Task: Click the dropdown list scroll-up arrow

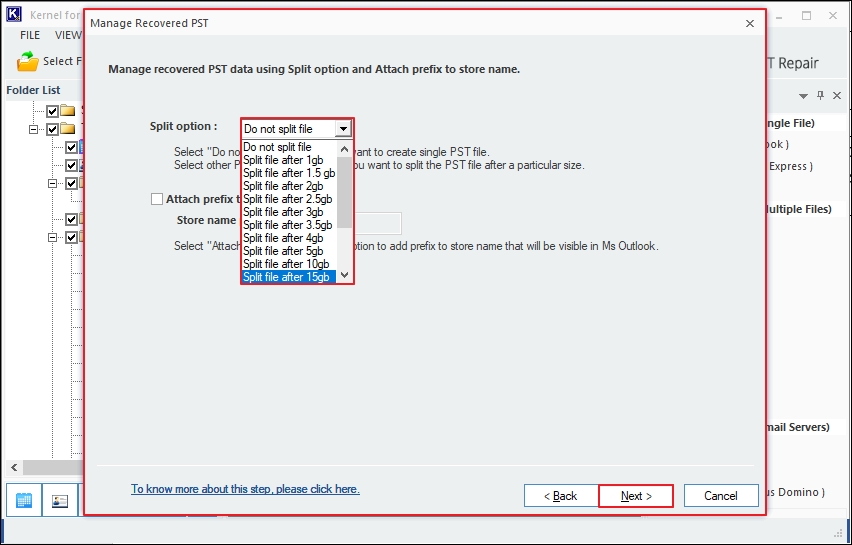Action: click(344, 148)
